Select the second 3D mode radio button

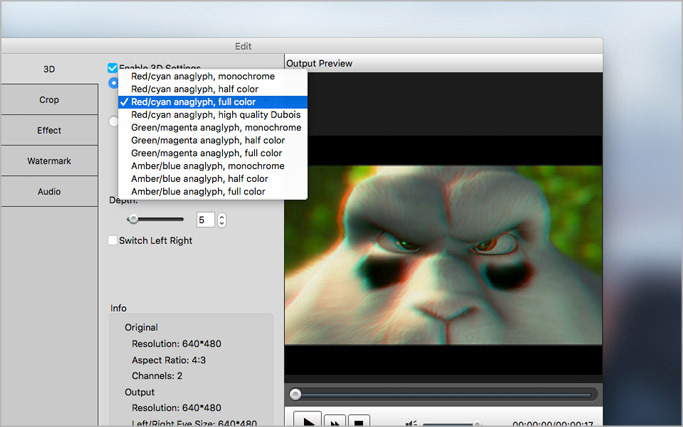pos(113,121)
